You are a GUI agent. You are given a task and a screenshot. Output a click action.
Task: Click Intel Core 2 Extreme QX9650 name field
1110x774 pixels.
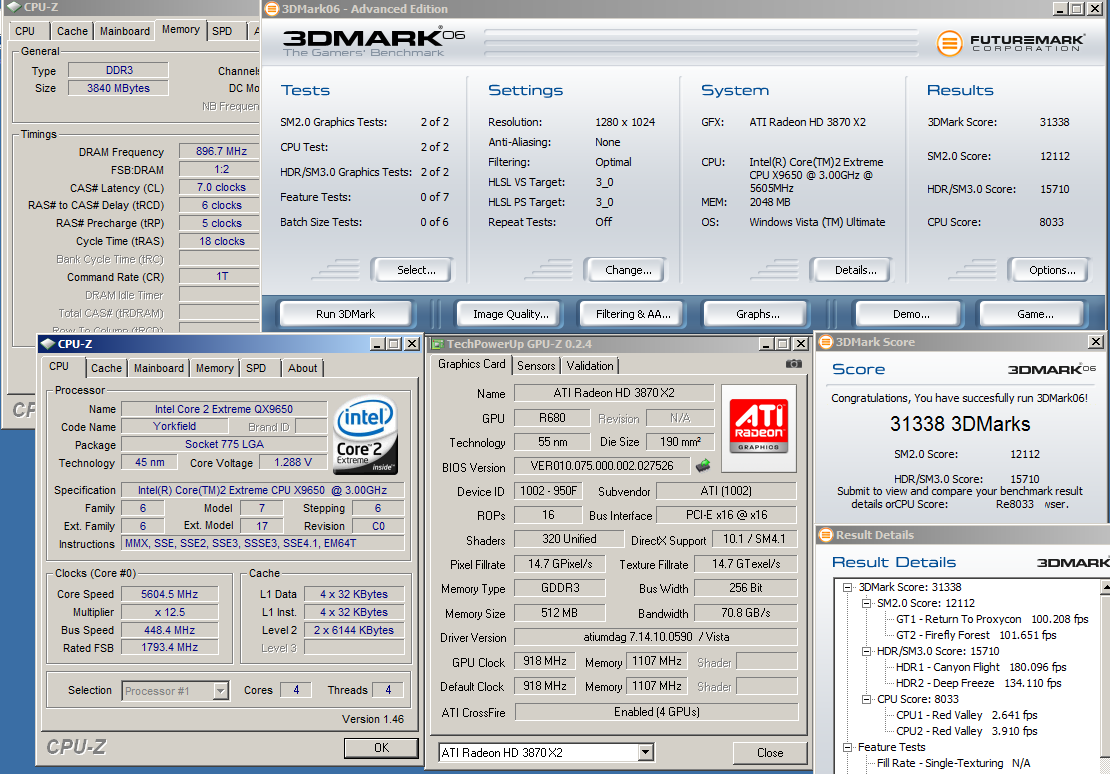tap(224, 409)
